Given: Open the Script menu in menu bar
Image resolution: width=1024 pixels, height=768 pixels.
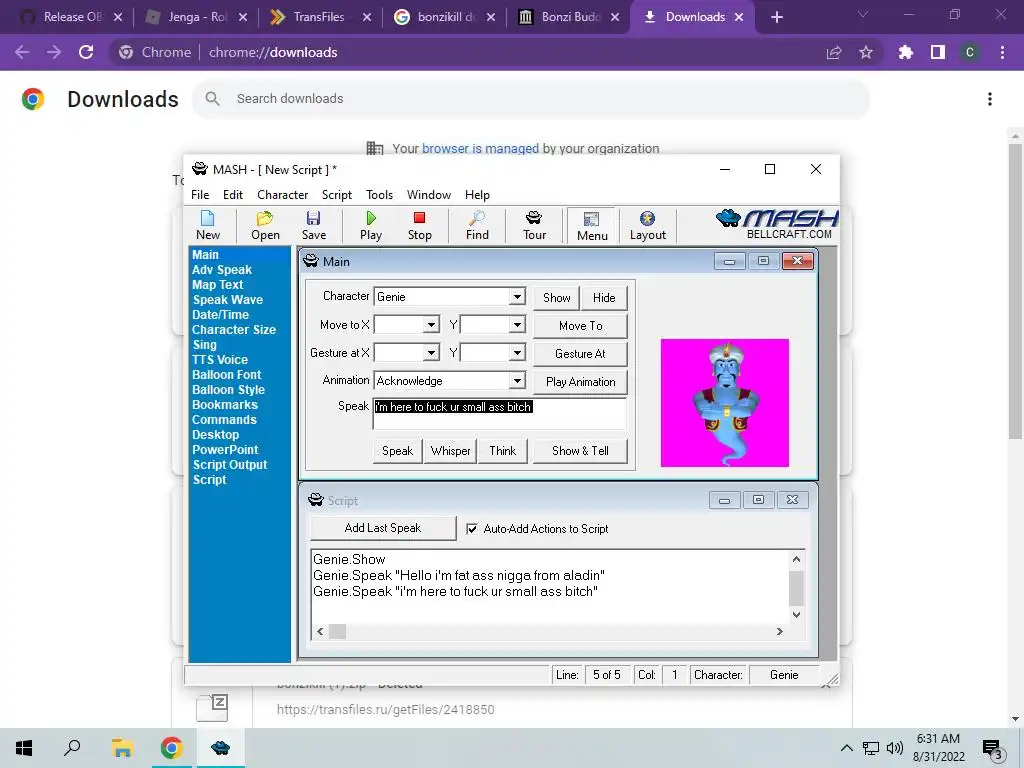Looking at the screenshot, I should pos(336,195).
